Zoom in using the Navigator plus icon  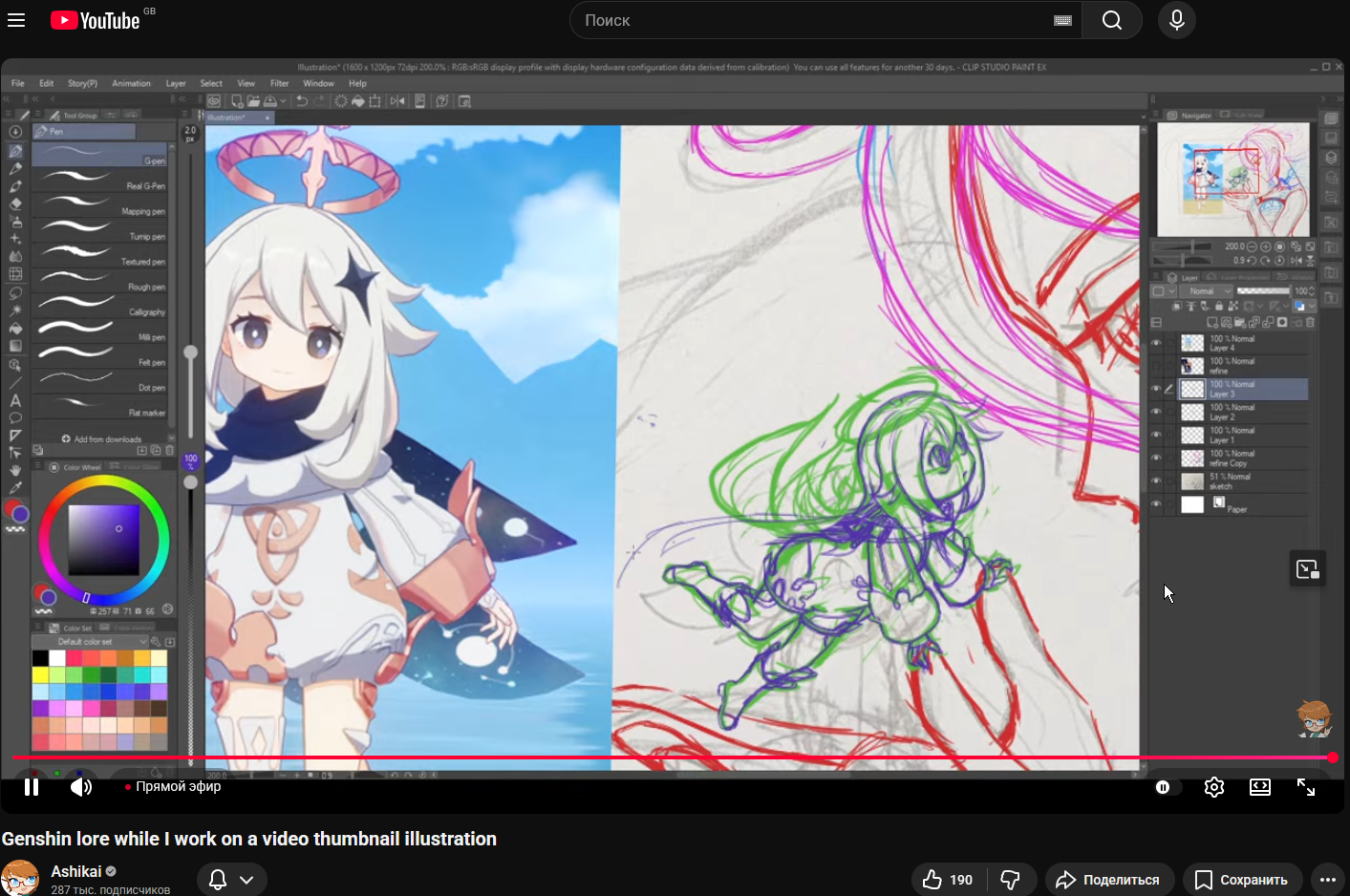tap(1265, 246)
